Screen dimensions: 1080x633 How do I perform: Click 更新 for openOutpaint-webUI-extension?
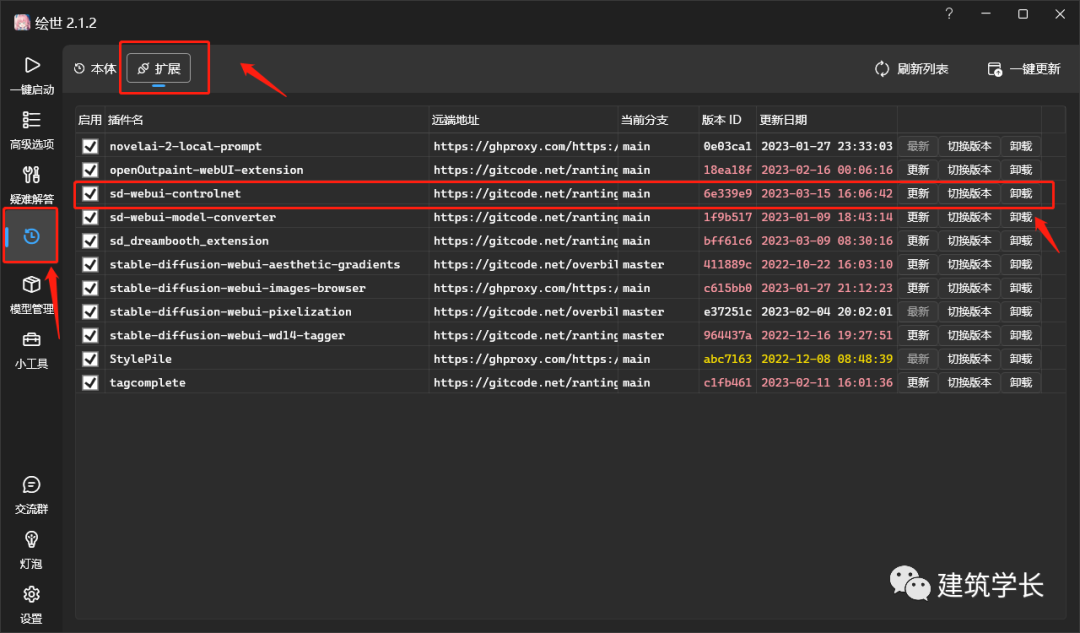pos(917,169)
